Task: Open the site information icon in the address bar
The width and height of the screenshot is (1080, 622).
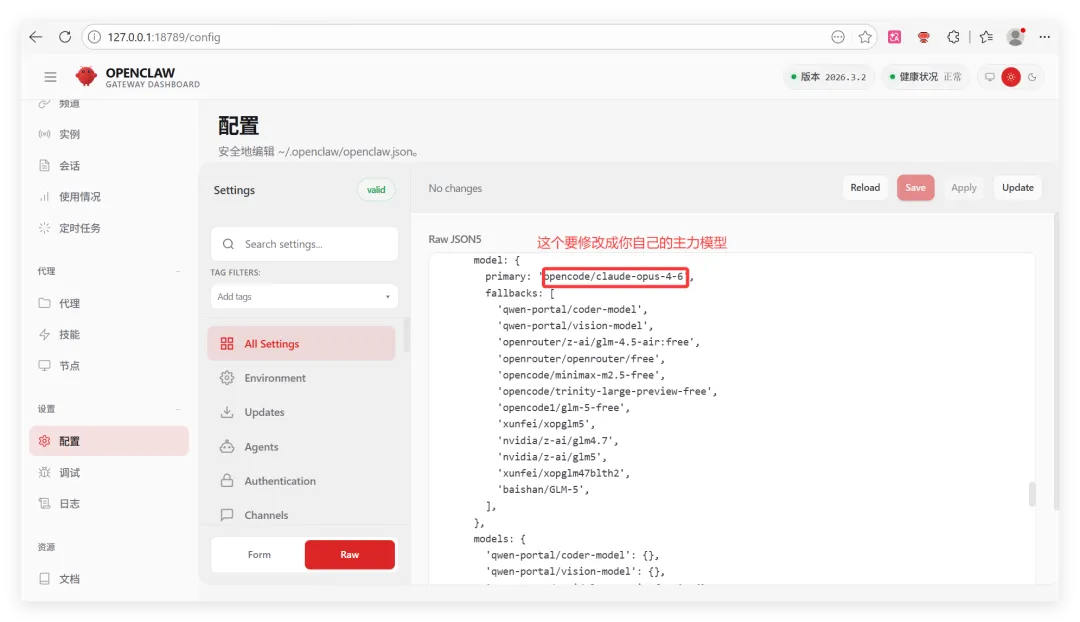Action: click(x=94, y=37)
